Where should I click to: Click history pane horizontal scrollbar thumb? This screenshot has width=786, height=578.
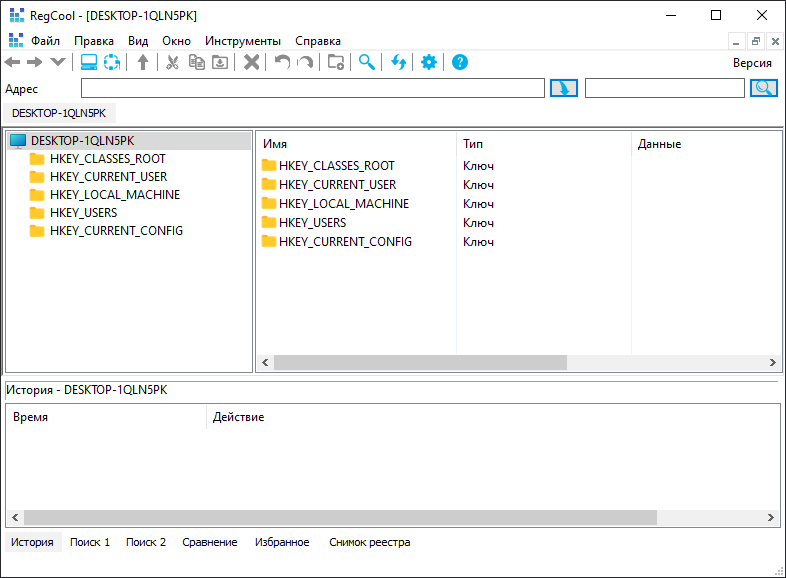[340, 517]
